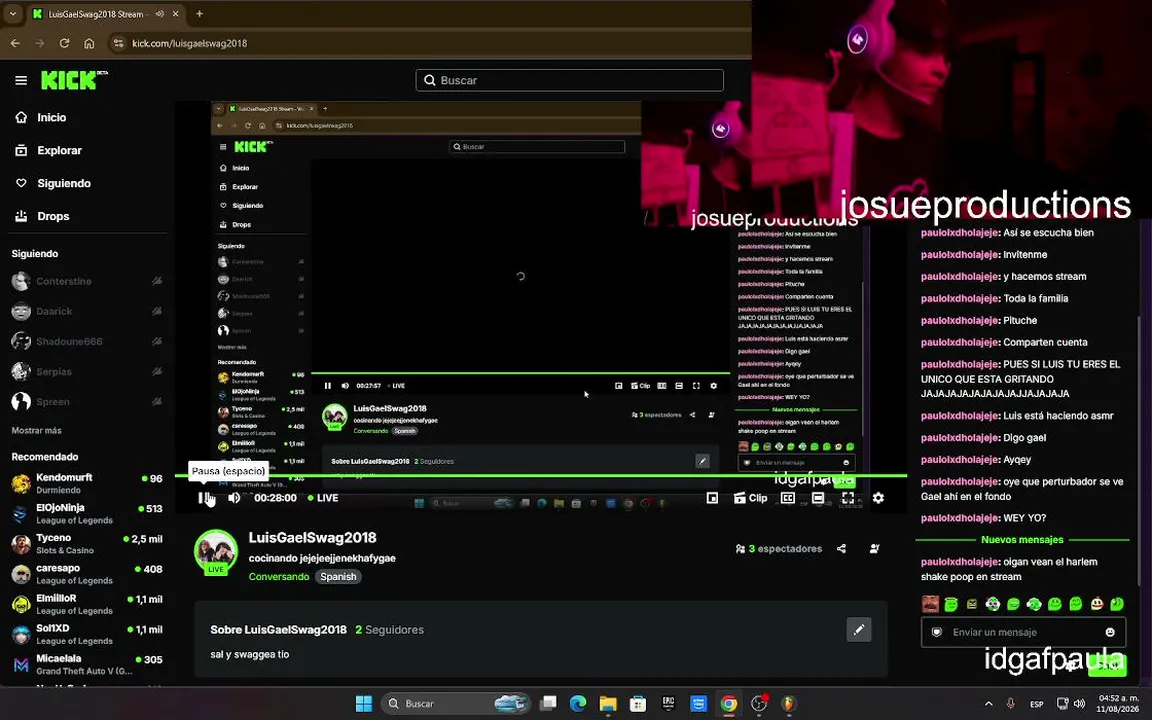Go back in the browser

[x=15, y=43]
